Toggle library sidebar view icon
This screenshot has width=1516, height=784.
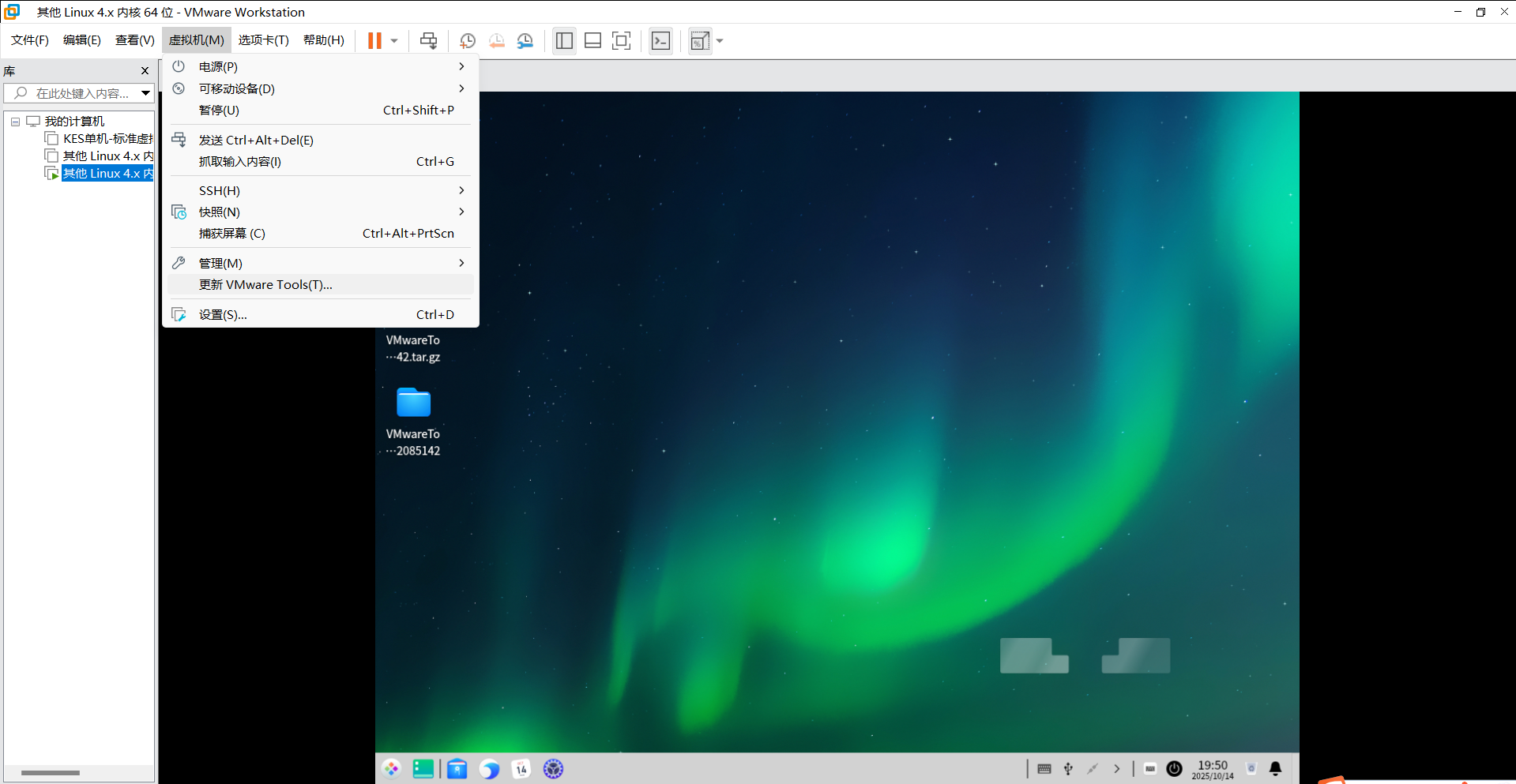(x=564, y=41)
